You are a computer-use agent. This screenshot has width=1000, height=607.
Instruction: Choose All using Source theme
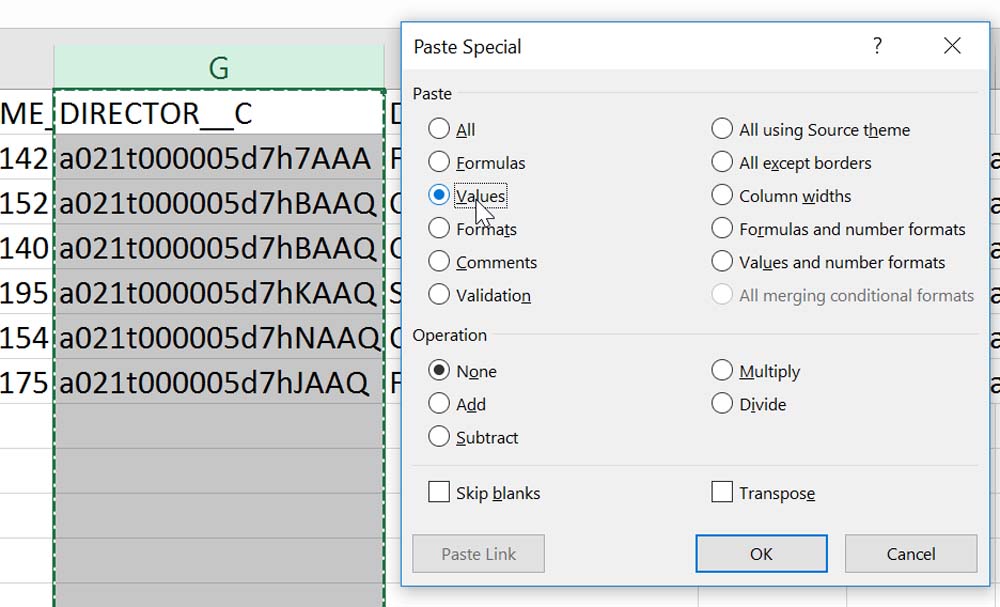722,129
